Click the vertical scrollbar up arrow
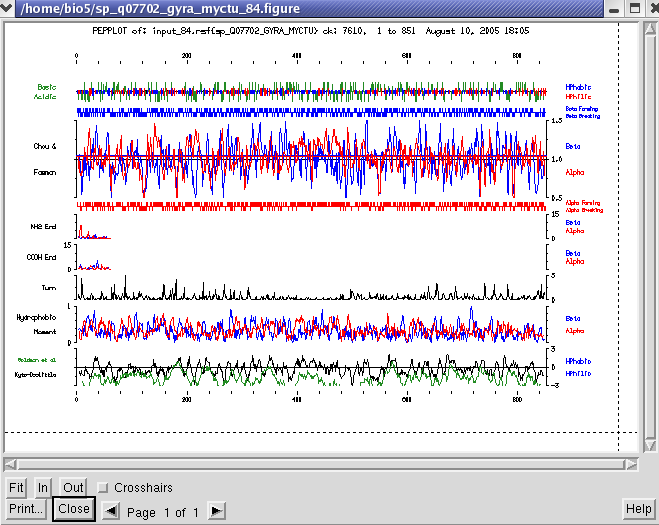This screenshot has width=659, height=525. pos(648,27)
